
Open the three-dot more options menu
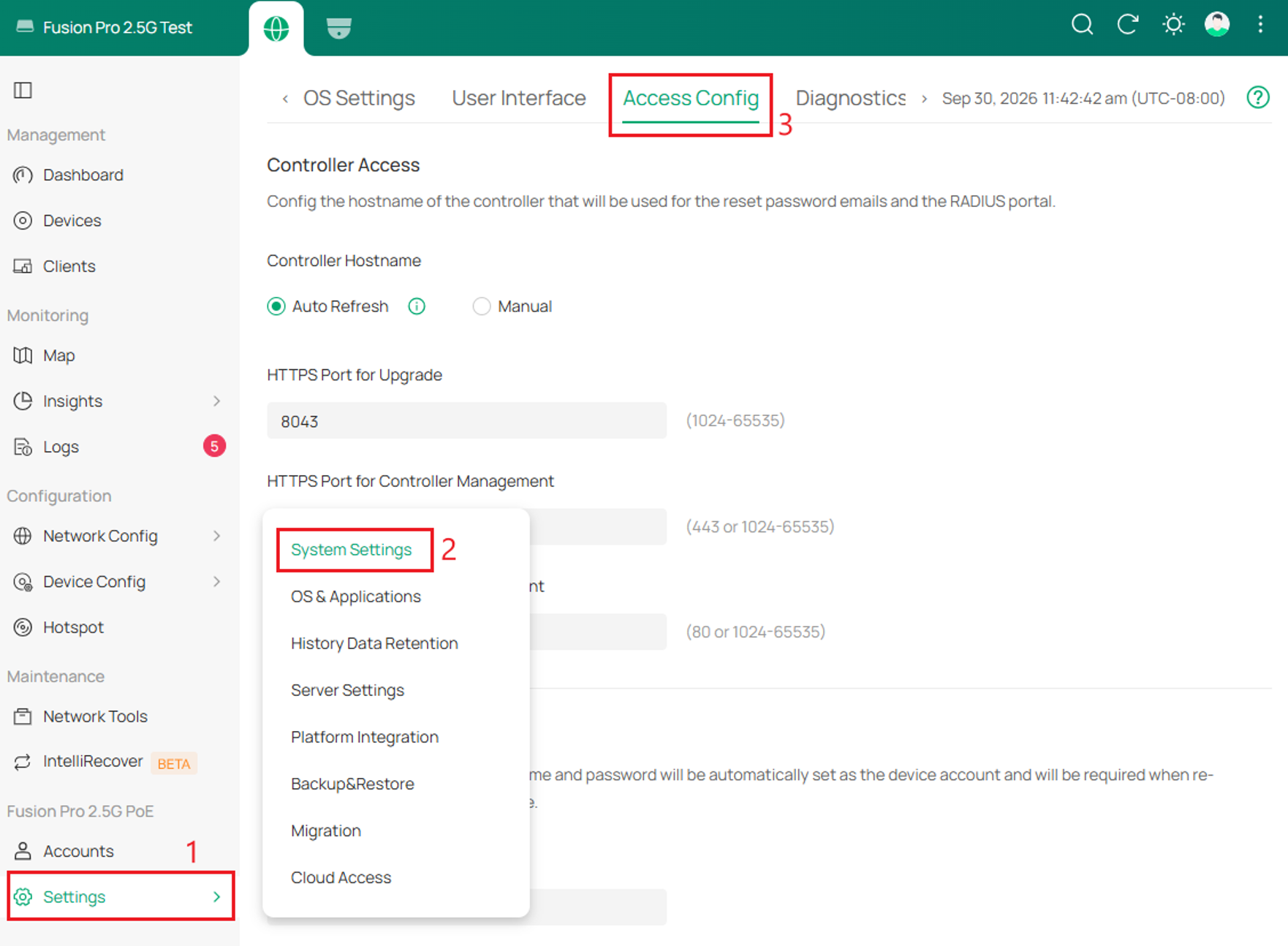point(1260,25)
